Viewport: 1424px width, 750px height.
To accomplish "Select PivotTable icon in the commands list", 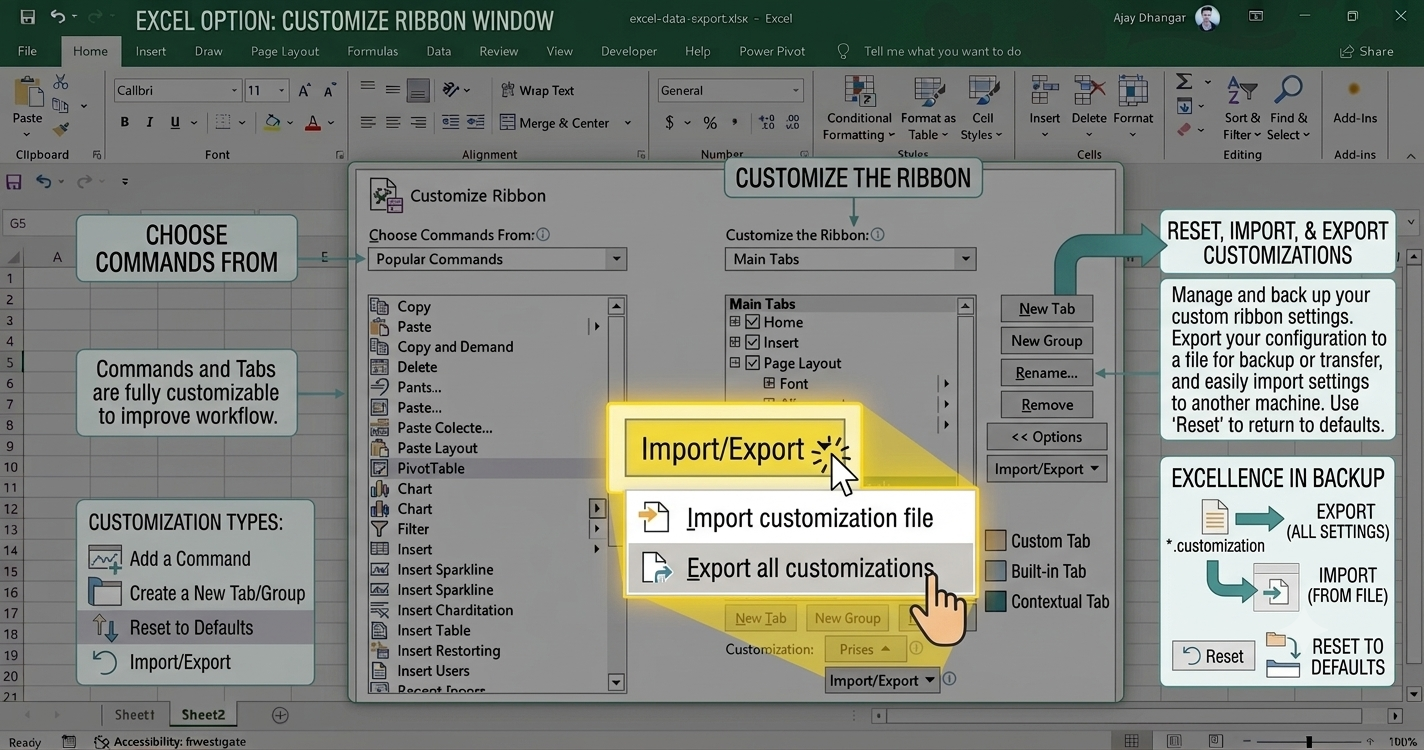I will click(379, 468).
